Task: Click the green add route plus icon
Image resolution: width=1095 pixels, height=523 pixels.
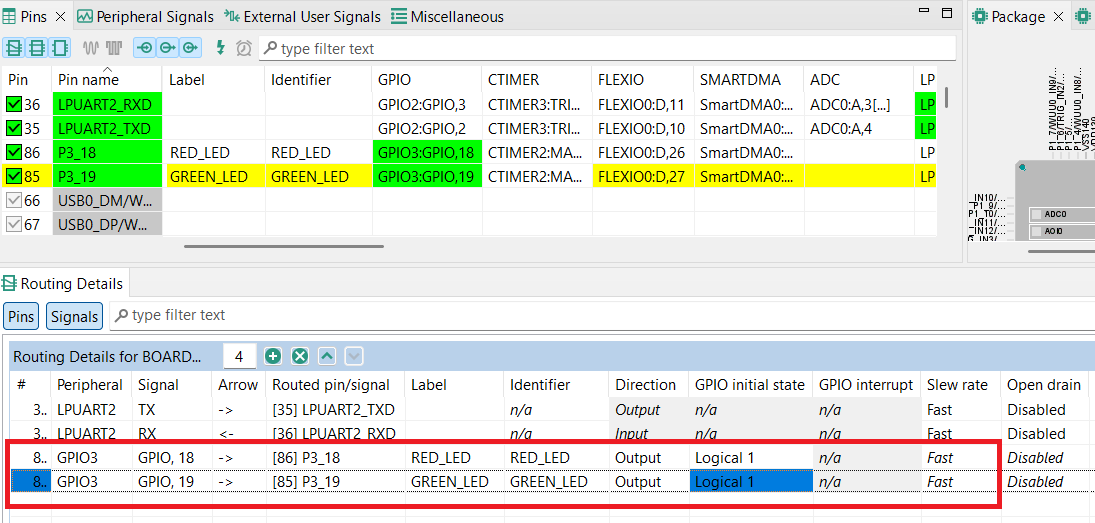Action: coord(273,356)
